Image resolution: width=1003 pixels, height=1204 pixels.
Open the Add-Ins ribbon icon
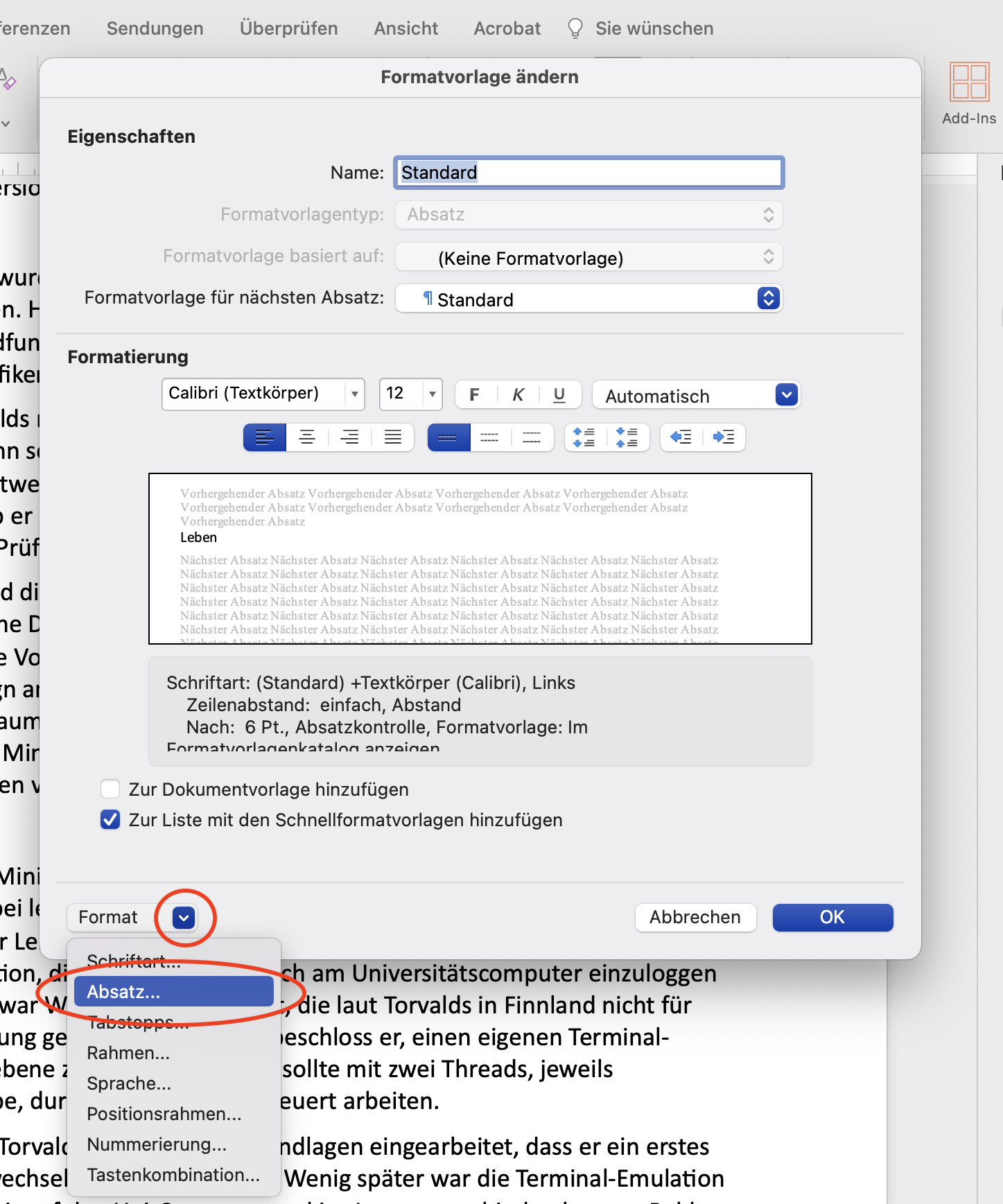969,94
